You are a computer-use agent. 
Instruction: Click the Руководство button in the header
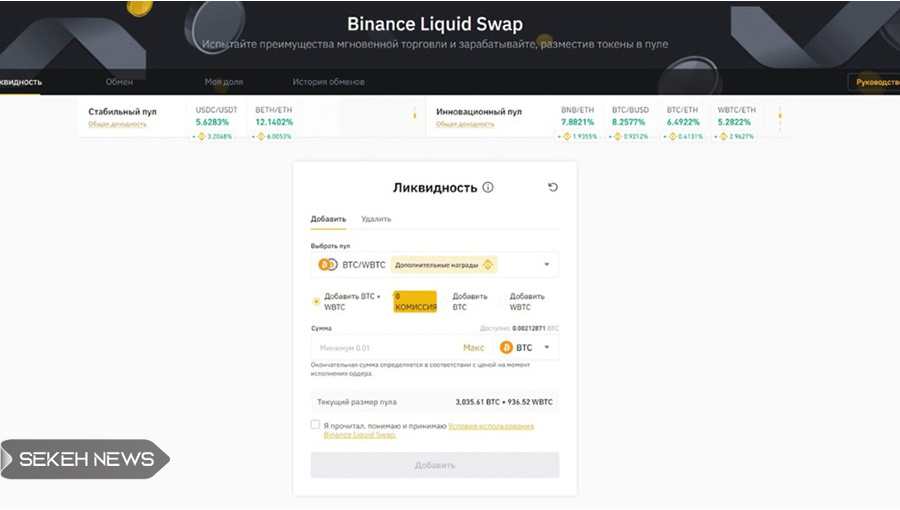coord(874,82)
